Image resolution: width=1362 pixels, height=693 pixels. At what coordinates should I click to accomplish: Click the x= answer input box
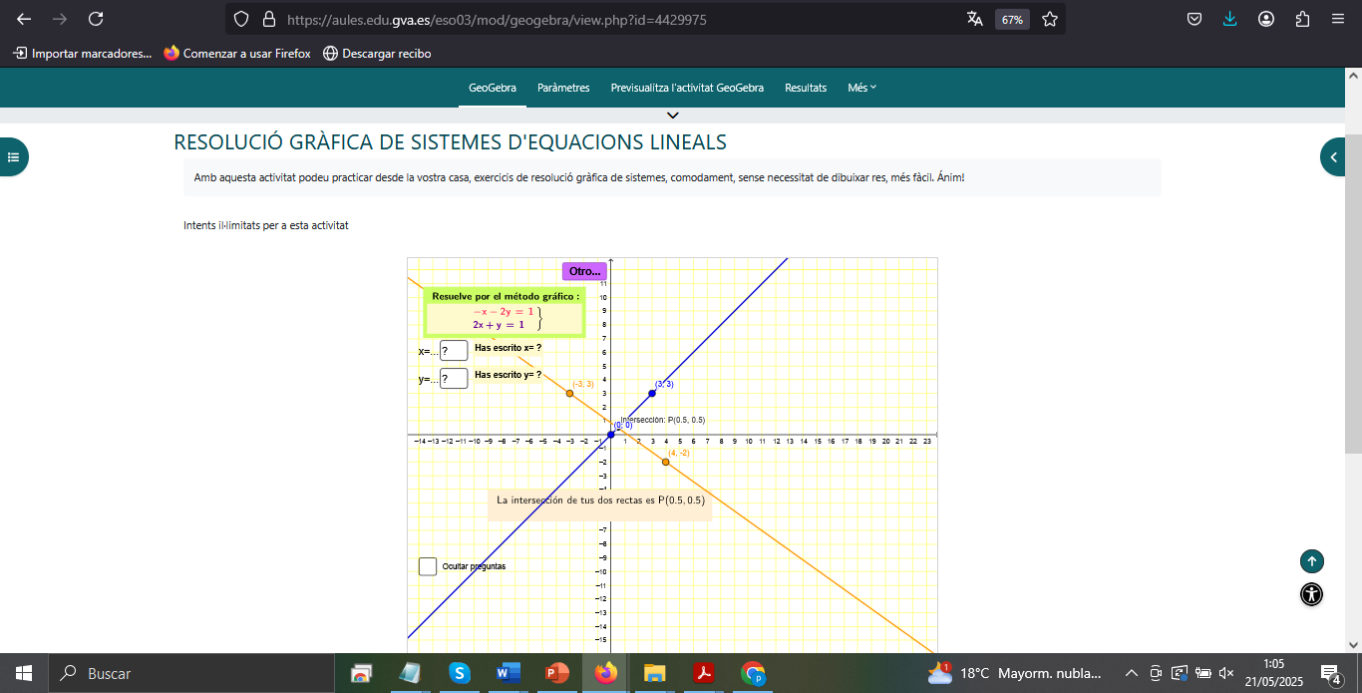454,351
